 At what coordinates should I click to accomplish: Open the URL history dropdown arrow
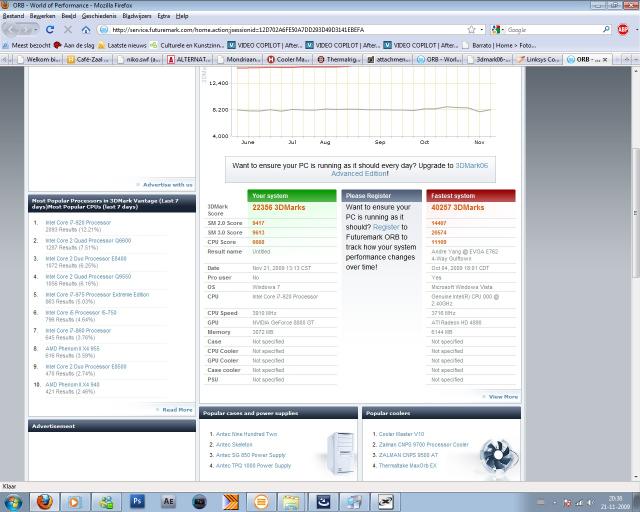[482, 29]
